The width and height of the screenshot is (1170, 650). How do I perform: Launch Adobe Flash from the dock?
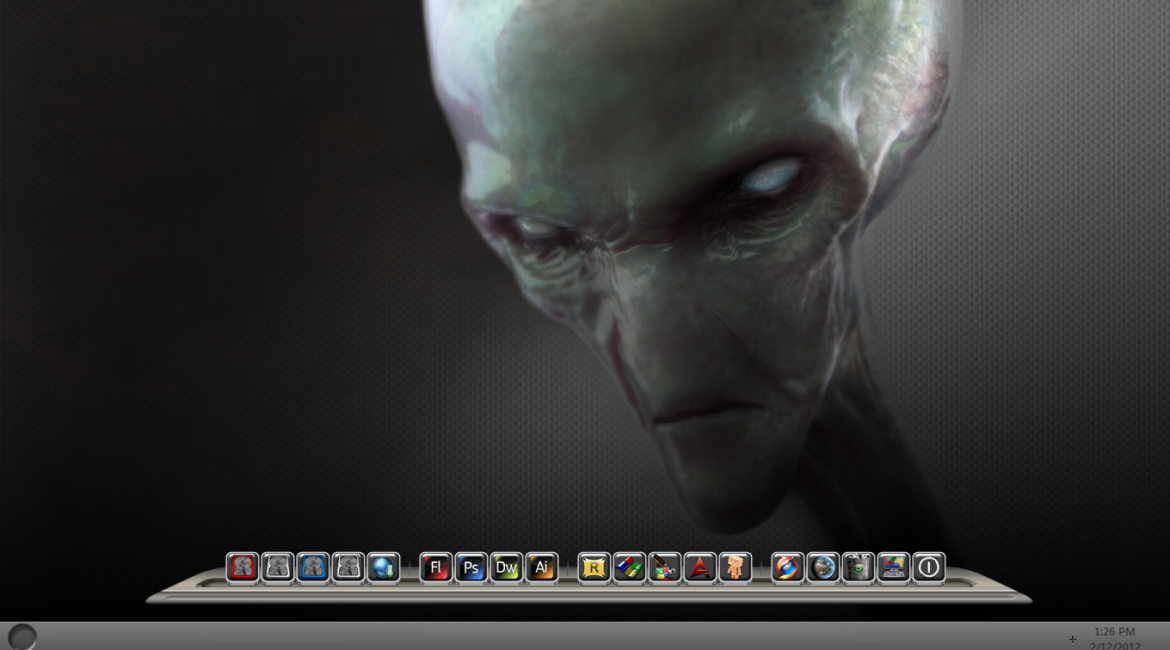436,568
